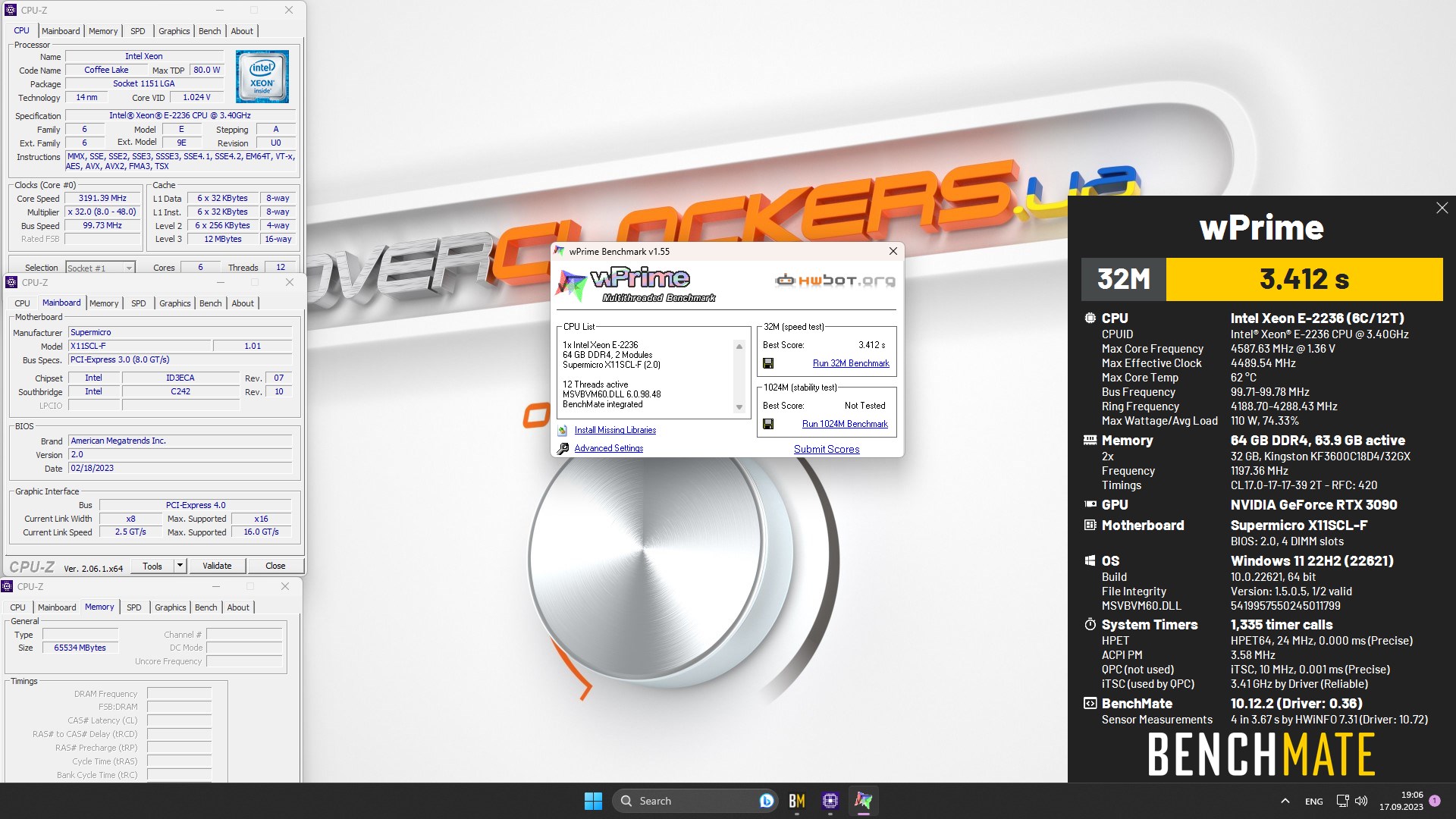The width and height of the screenshot is (1456, 819).
Task: Click the CPU-Z title icon of top window
Action: pyautogui.click(x=11, y=10)
